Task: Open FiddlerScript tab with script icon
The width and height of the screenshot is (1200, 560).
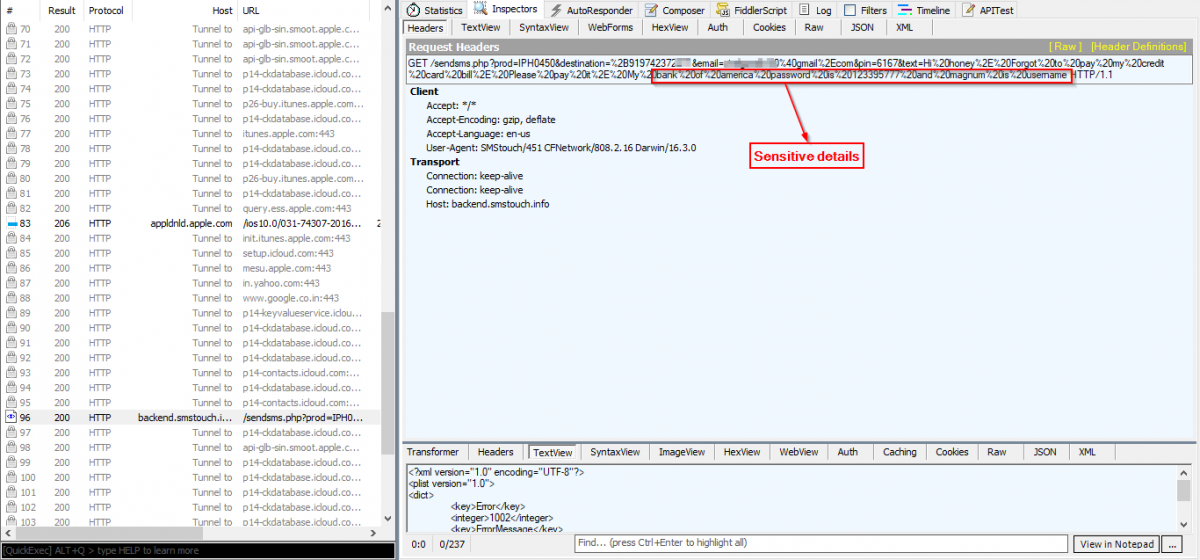Action: point(750,10)
